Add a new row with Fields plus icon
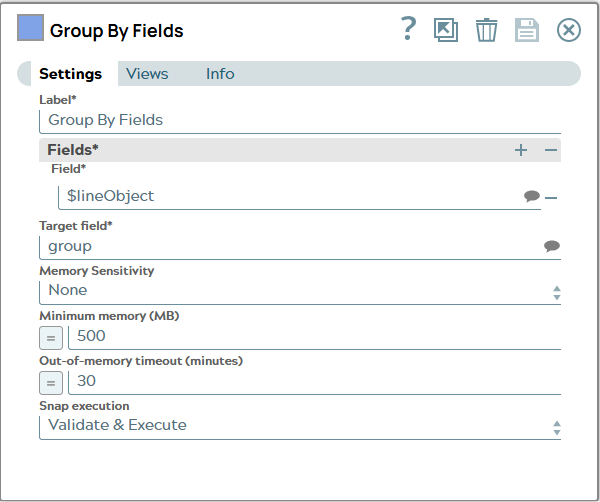The width and height of the screenshot is (600, 502). tap(521, 150)
